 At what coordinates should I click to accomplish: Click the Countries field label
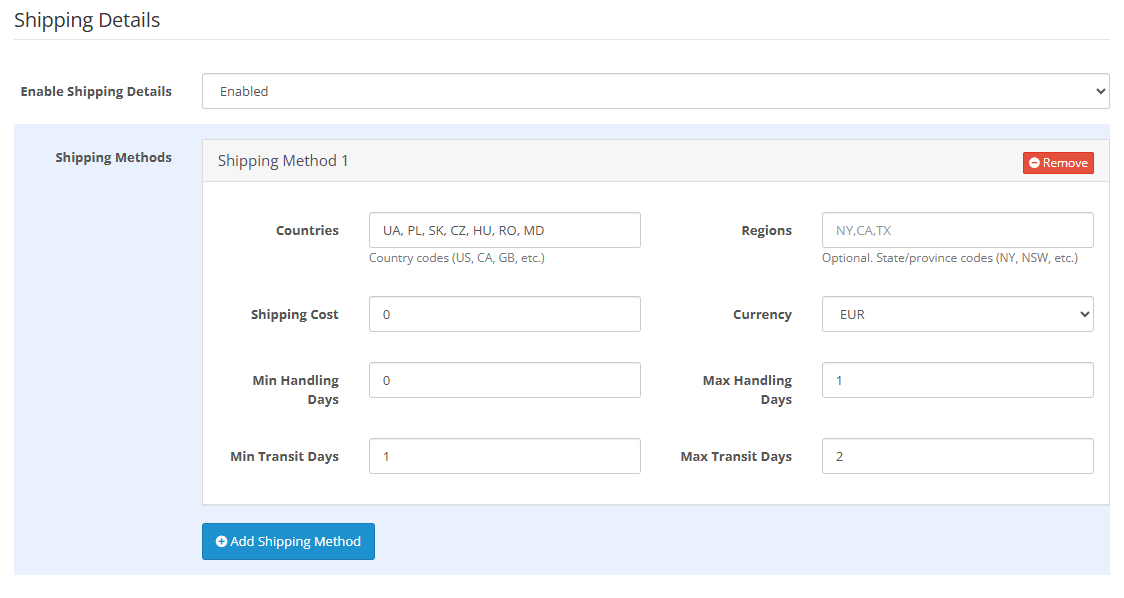click(307, 230)
